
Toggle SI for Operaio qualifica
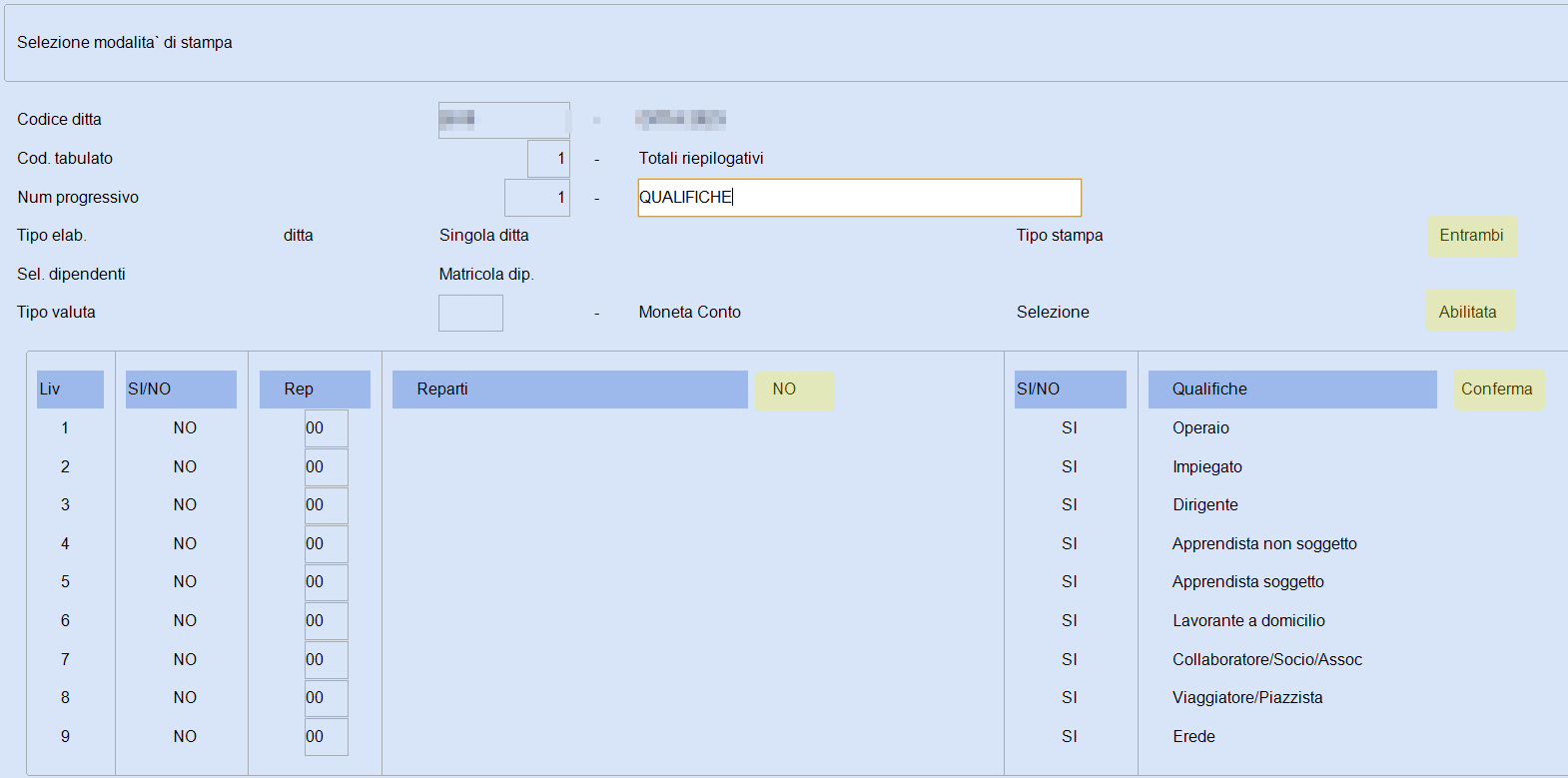click(x=1070, y=427)
